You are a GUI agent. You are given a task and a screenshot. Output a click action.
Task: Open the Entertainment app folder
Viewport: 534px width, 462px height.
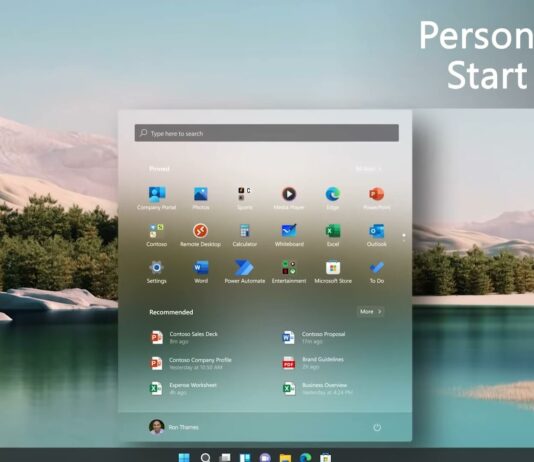[x=289, y=272]
